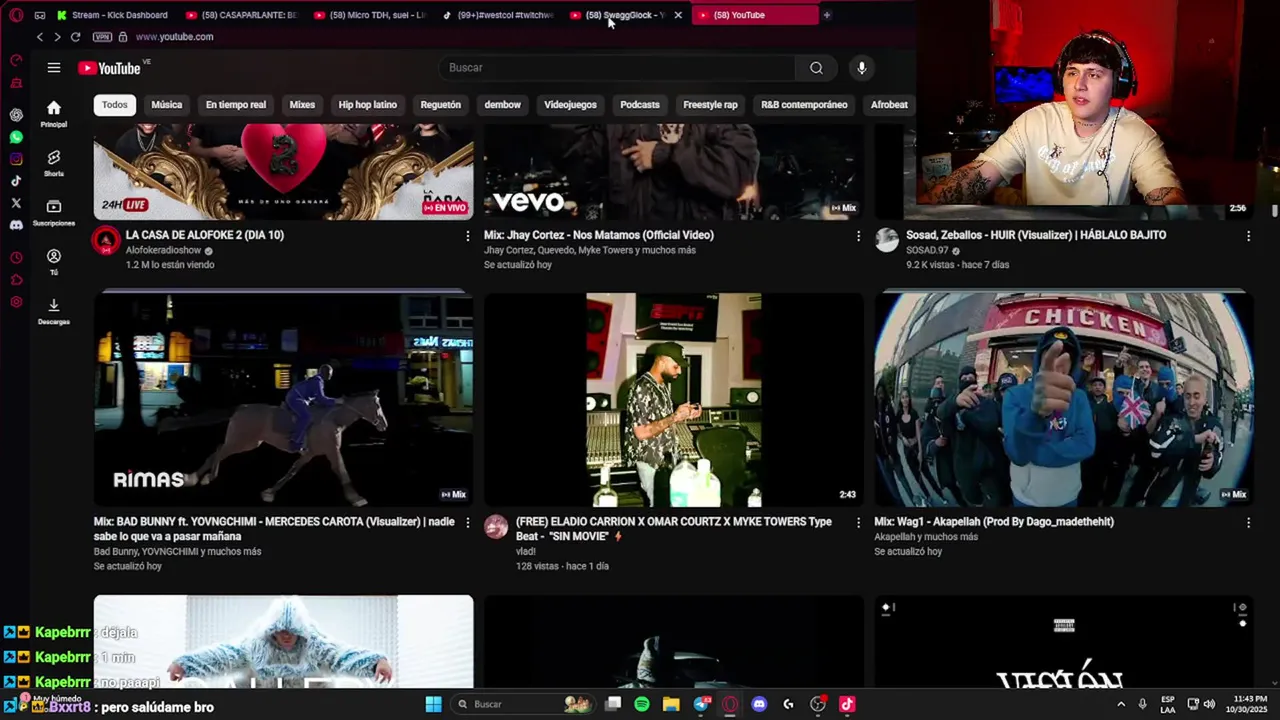Toggle the VPN badge in the address bar
Image resolution: width=1280 pixels, height=720 pixels.
pyautogui.click(x=102, y=37)
